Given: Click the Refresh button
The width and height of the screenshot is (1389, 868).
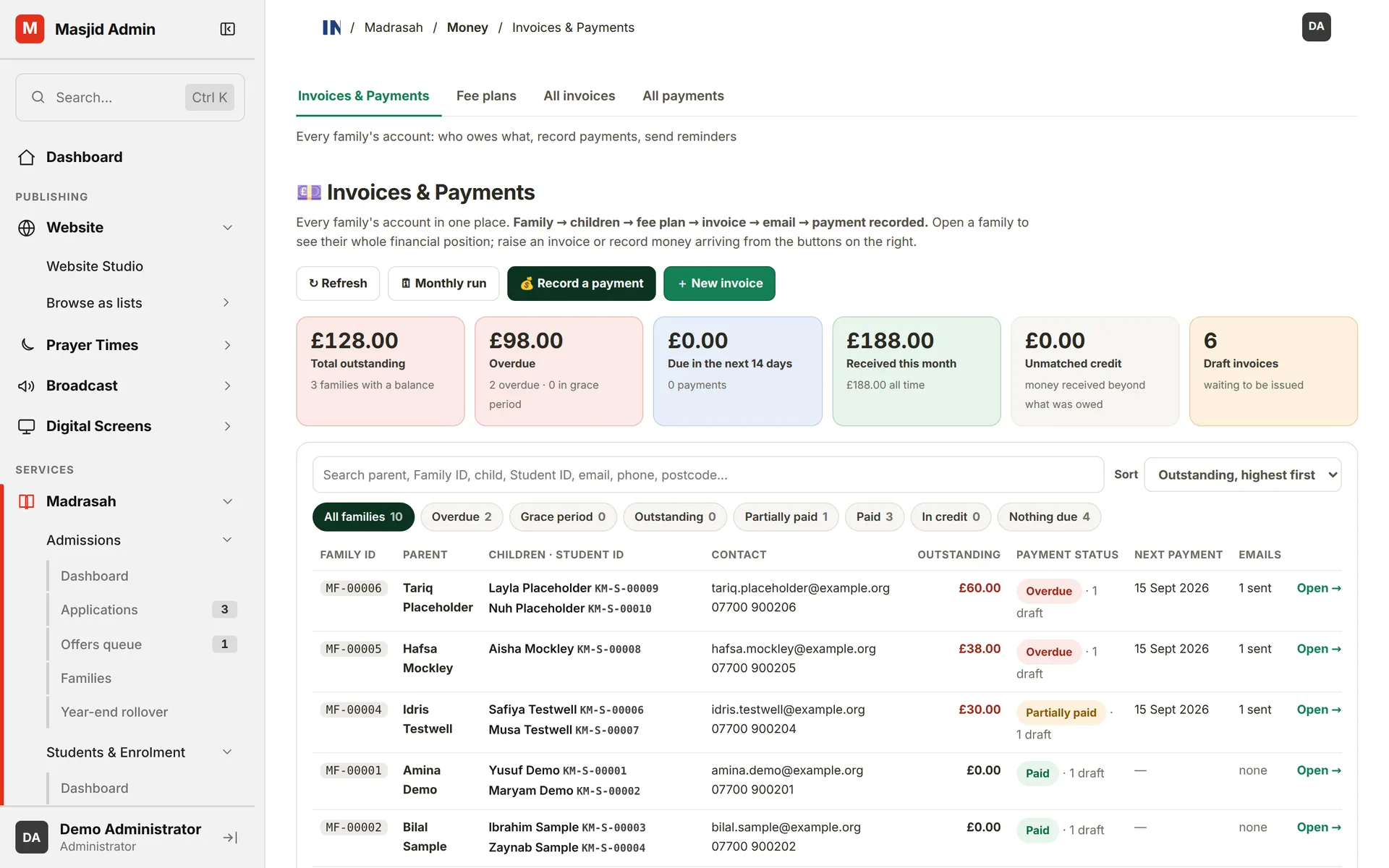Looking at the screenshot, I should coord(338,283).
